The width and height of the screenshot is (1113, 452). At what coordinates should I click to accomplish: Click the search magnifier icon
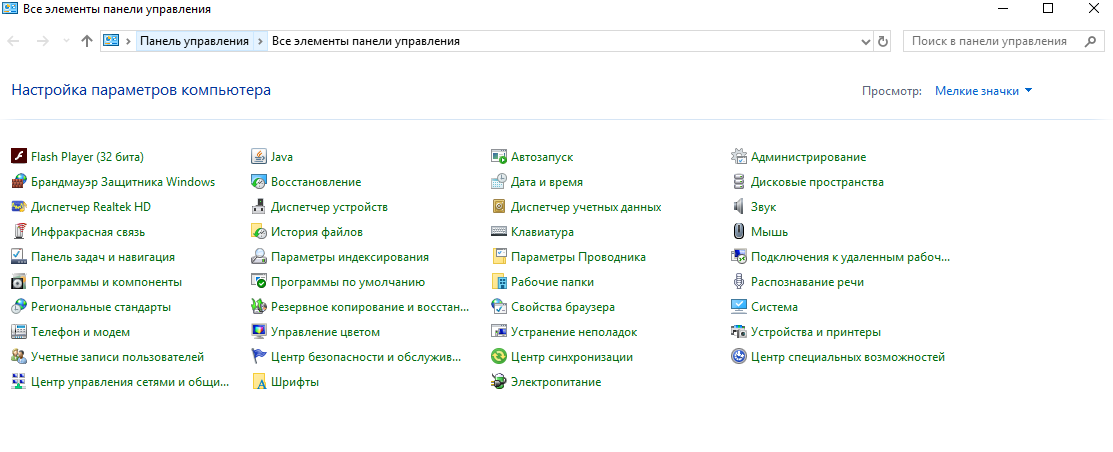tap(1090, 41)
